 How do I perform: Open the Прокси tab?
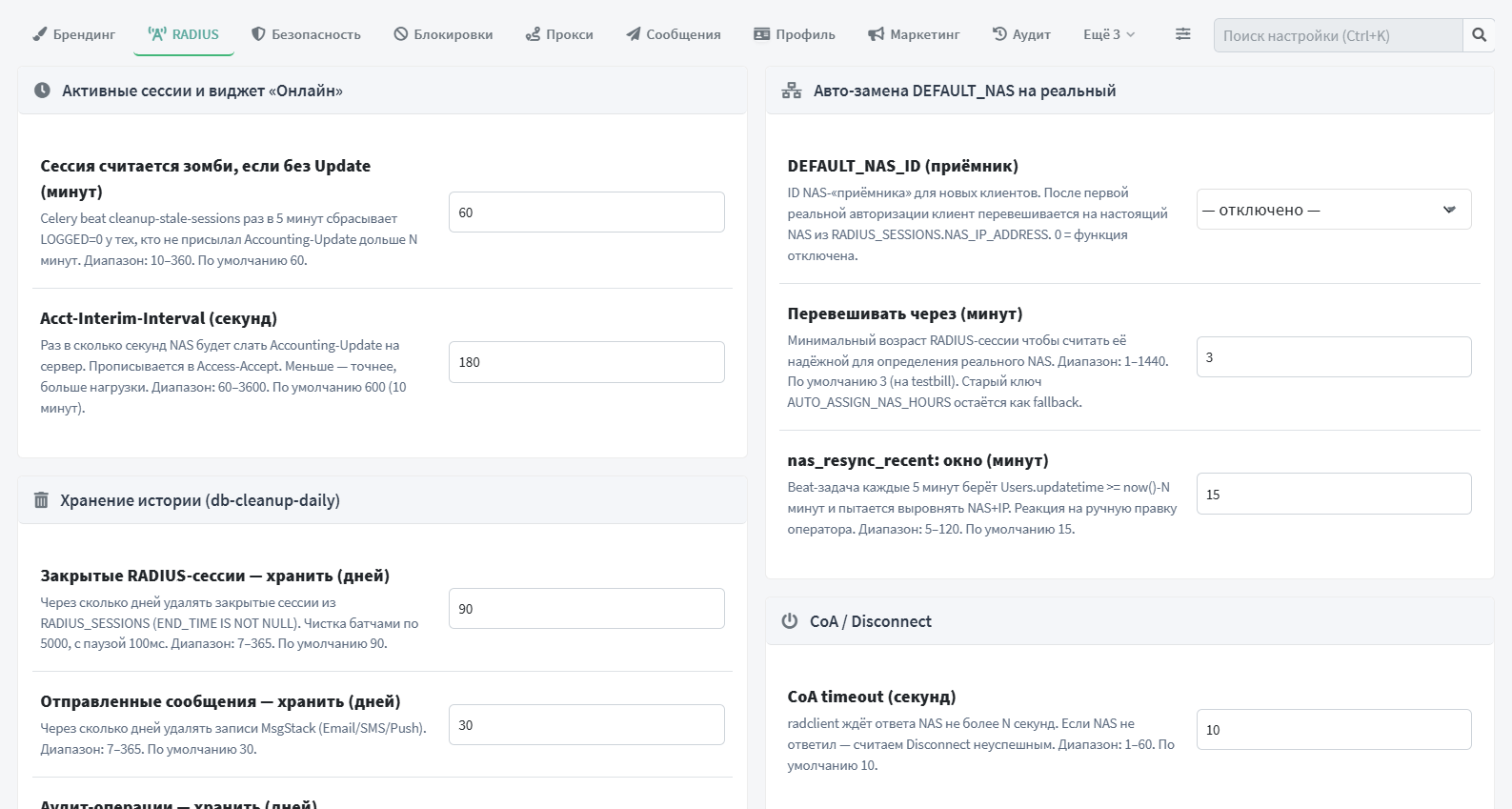point(559,34)
